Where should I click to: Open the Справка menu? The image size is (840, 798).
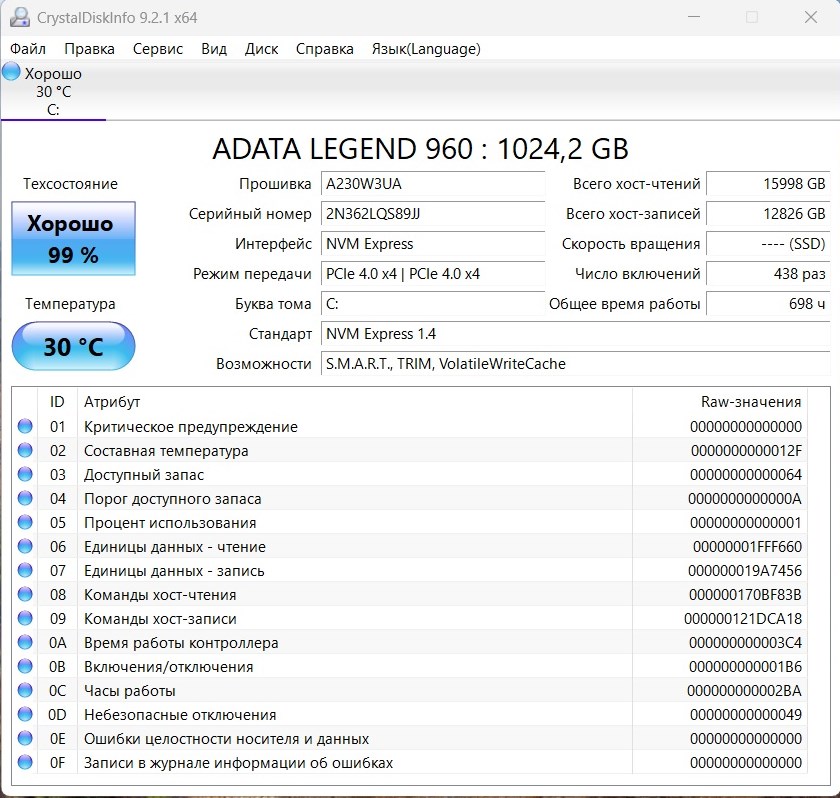tap(324, 49)
